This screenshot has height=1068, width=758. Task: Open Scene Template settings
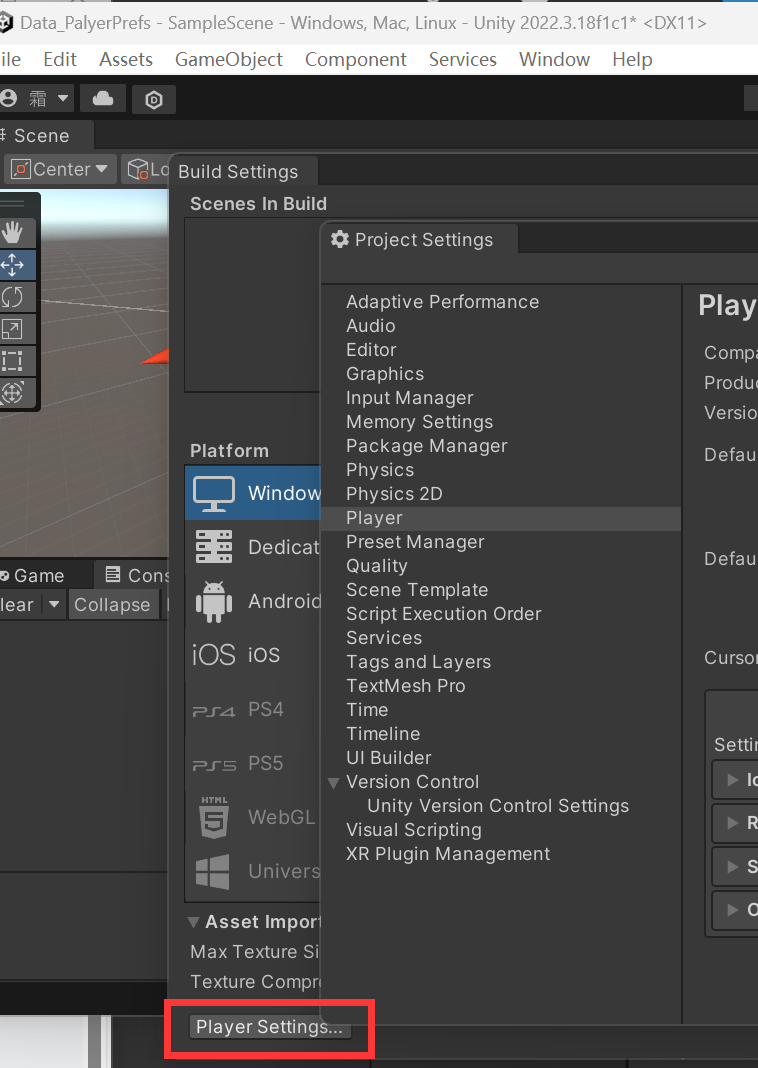coord(417,590)
